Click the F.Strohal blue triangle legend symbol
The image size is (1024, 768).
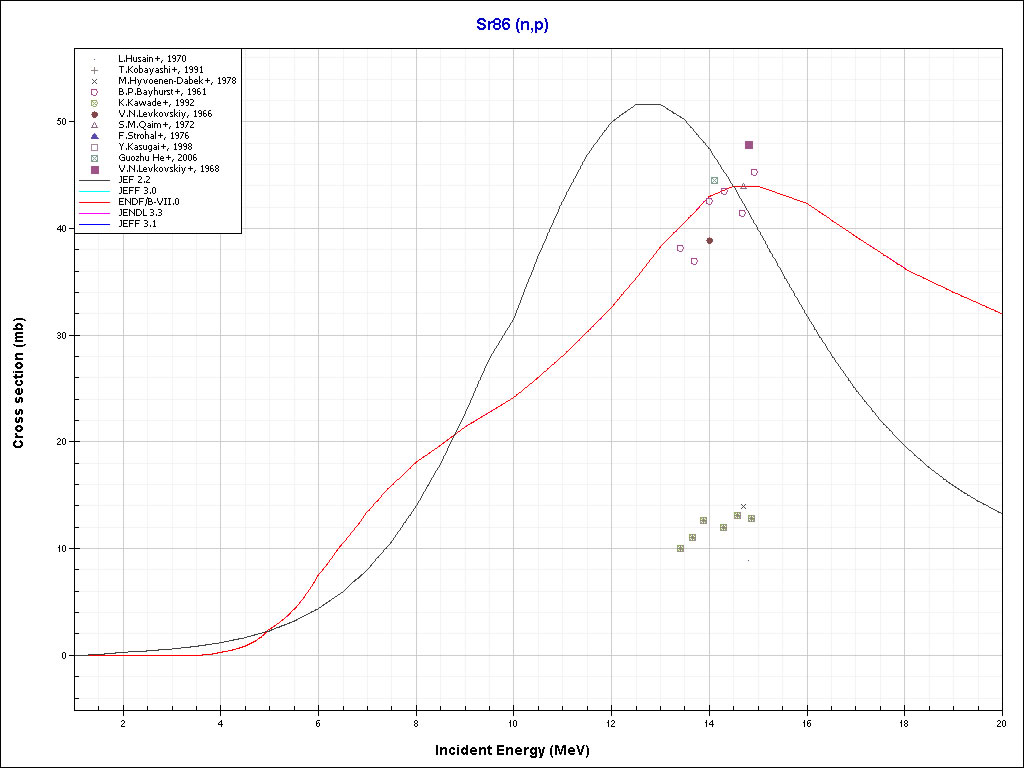[x=94, y=136]
